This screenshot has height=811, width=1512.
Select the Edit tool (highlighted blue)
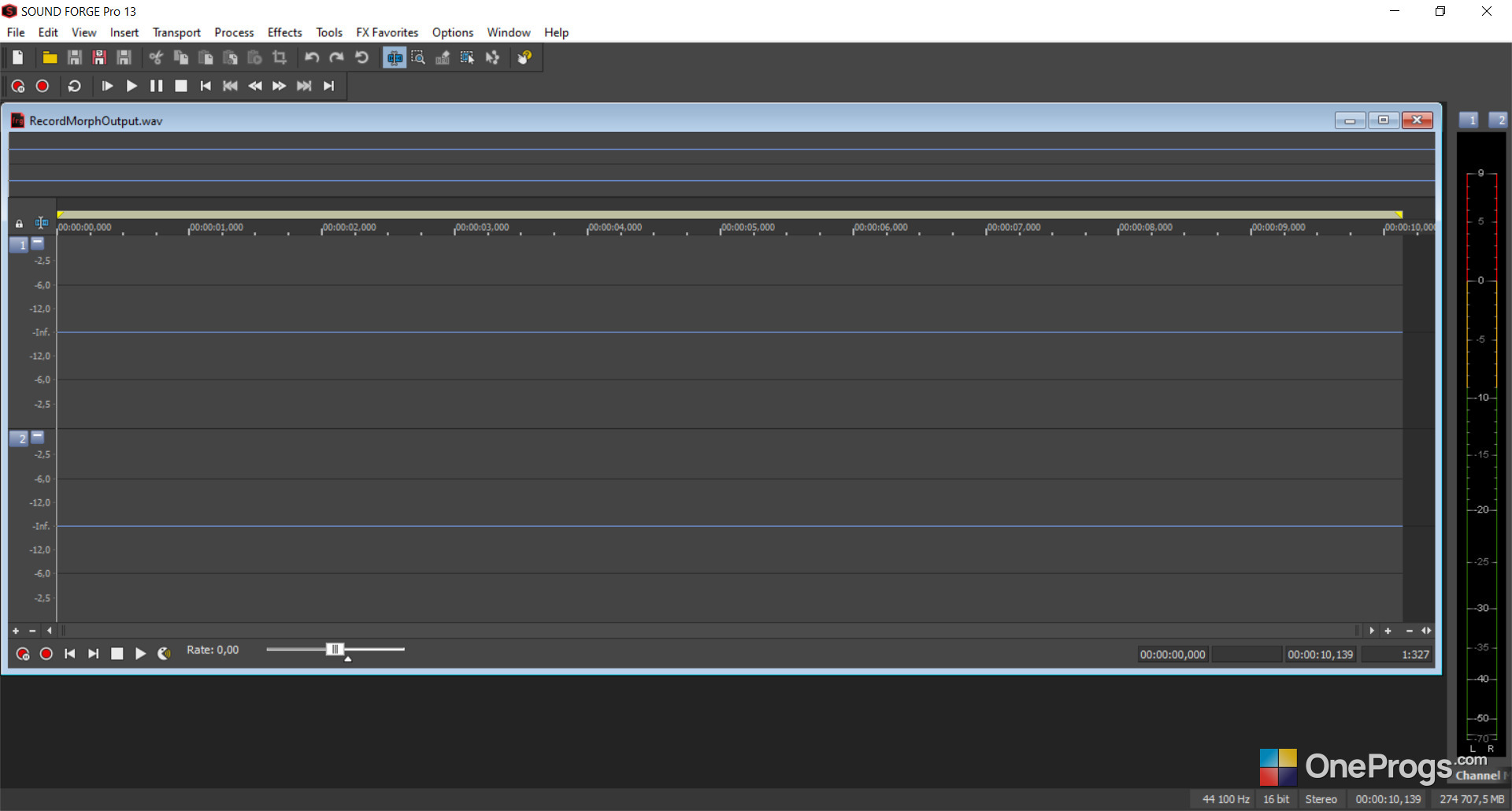(395, 57)
